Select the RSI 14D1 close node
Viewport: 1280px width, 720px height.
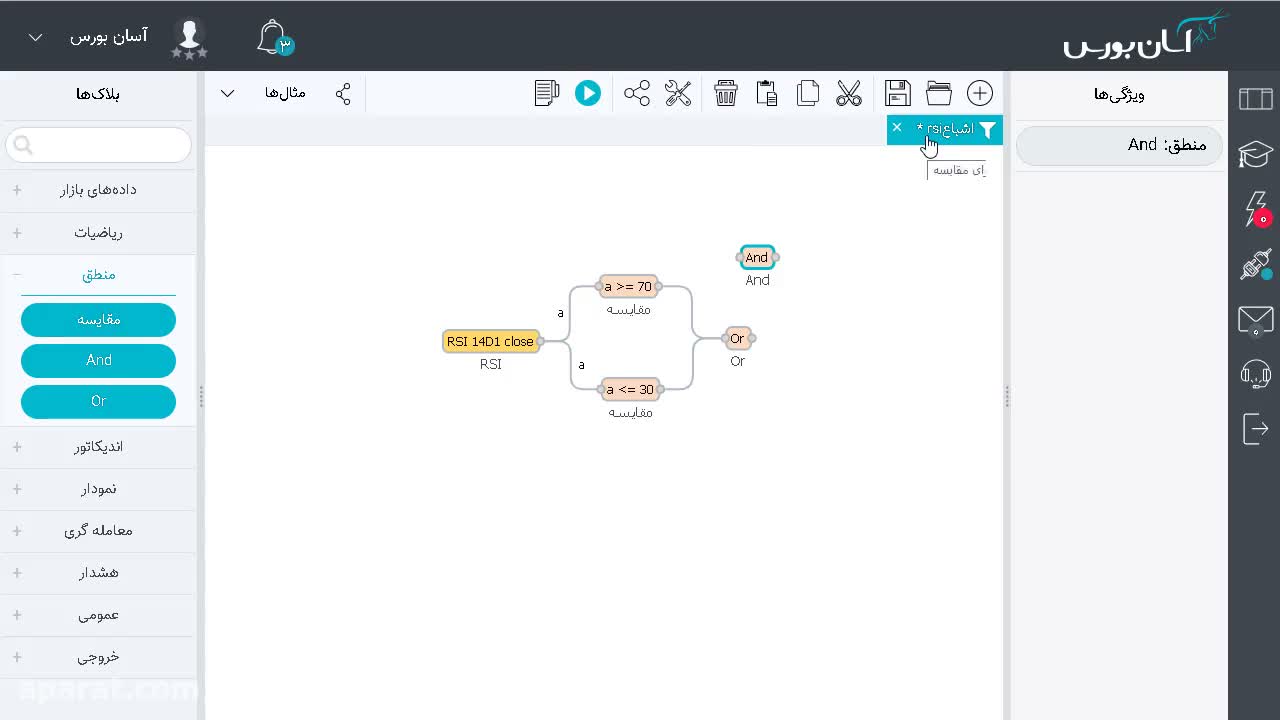click(491, 341)
